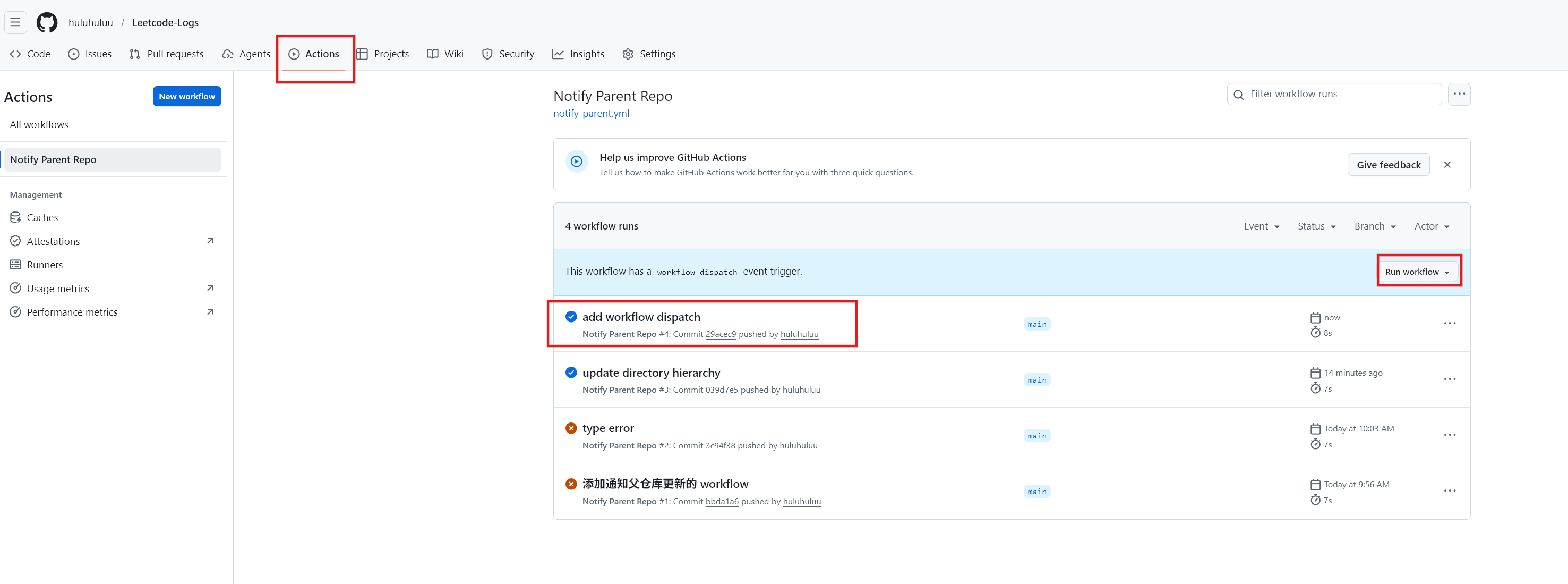Open Attestations external link arrow
Screen dimensions: 1568x584
click(210, 241)
